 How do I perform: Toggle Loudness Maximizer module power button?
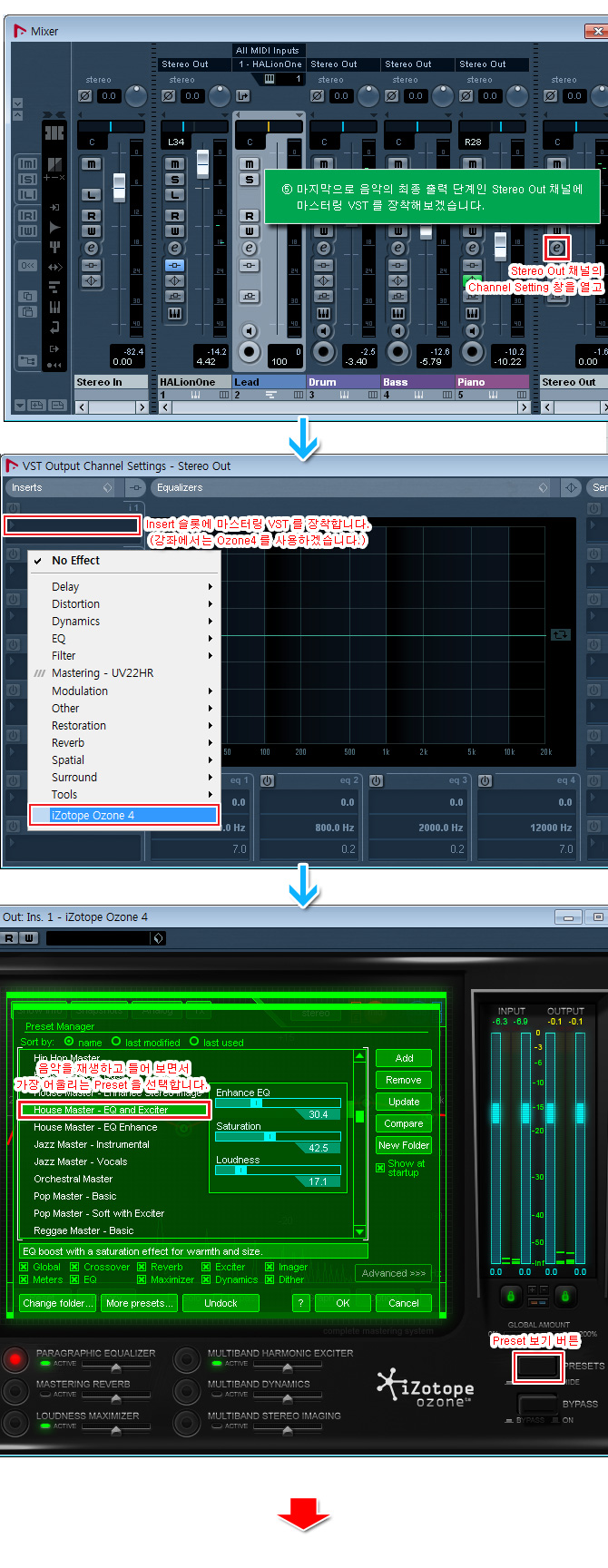tap(15, 1421)
